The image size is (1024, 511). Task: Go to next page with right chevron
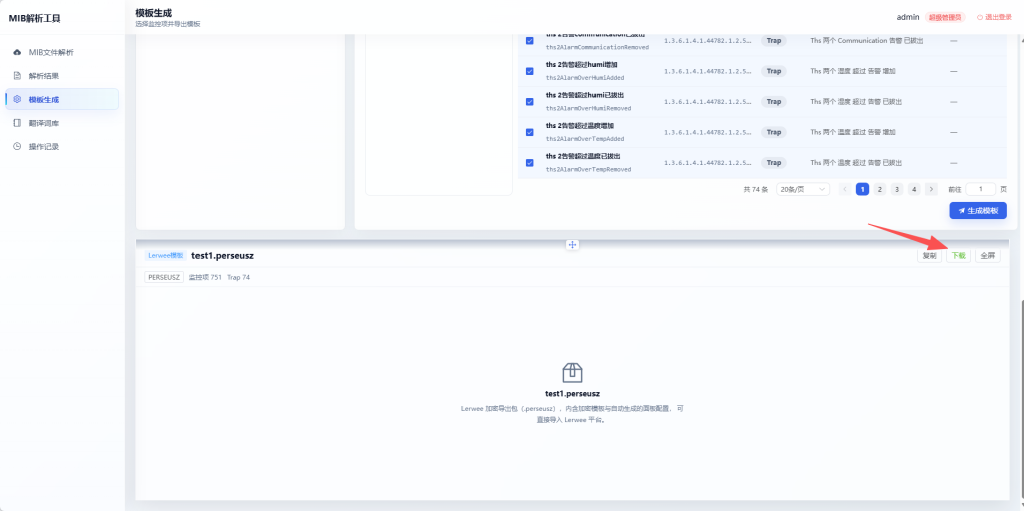pyautogui.click(x=932, y=190)
